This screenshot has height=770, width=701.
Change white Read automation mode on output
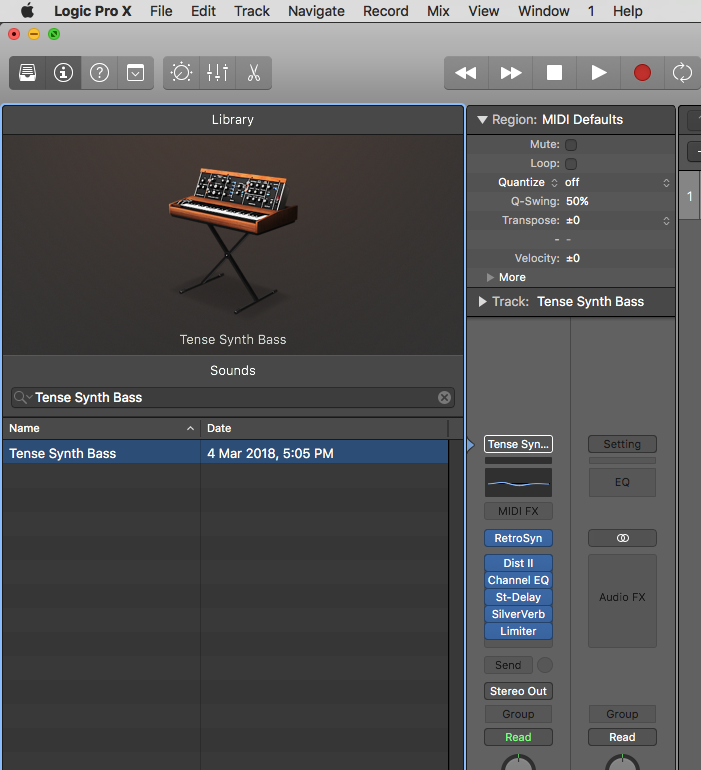[622, 737]
